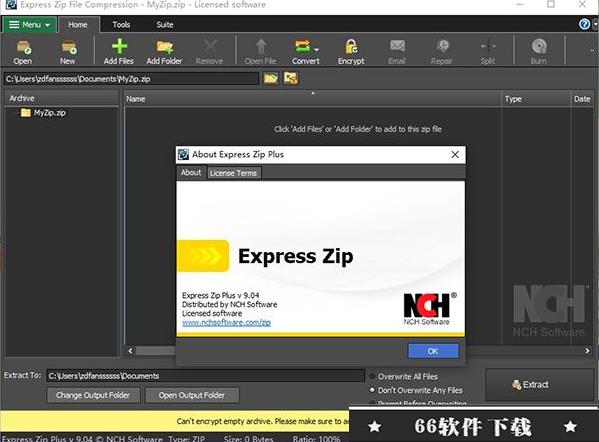Viewport: 599px width, 442px height.
Task: Click OK in About dialog
Action: click(433, 351)
